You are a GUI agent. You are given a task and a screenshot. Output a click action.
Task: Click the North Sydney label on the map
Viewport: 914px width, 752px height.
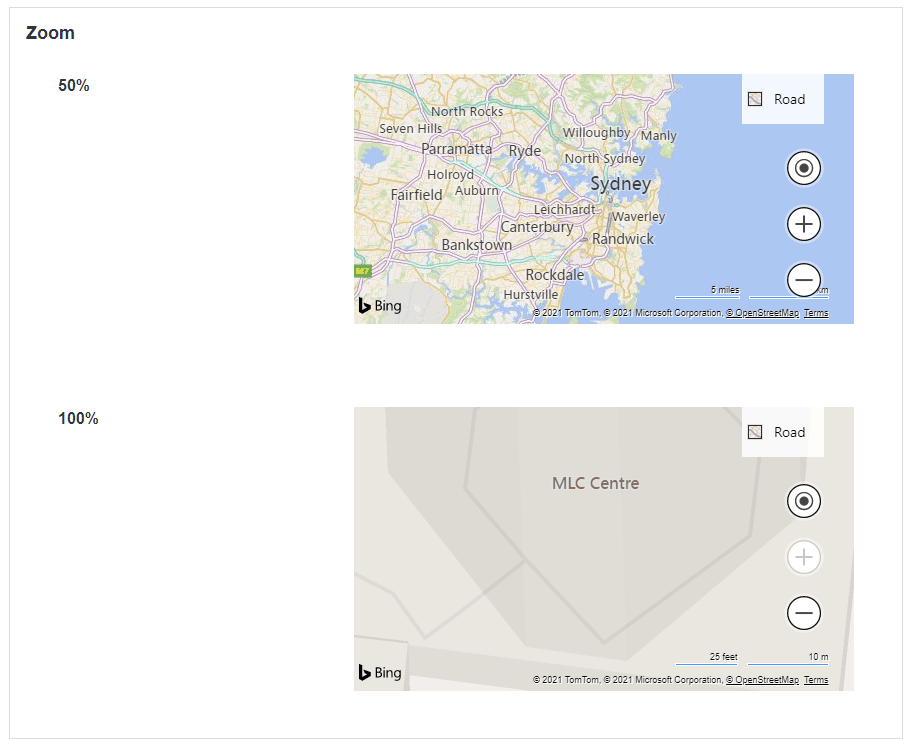point(605,158)
